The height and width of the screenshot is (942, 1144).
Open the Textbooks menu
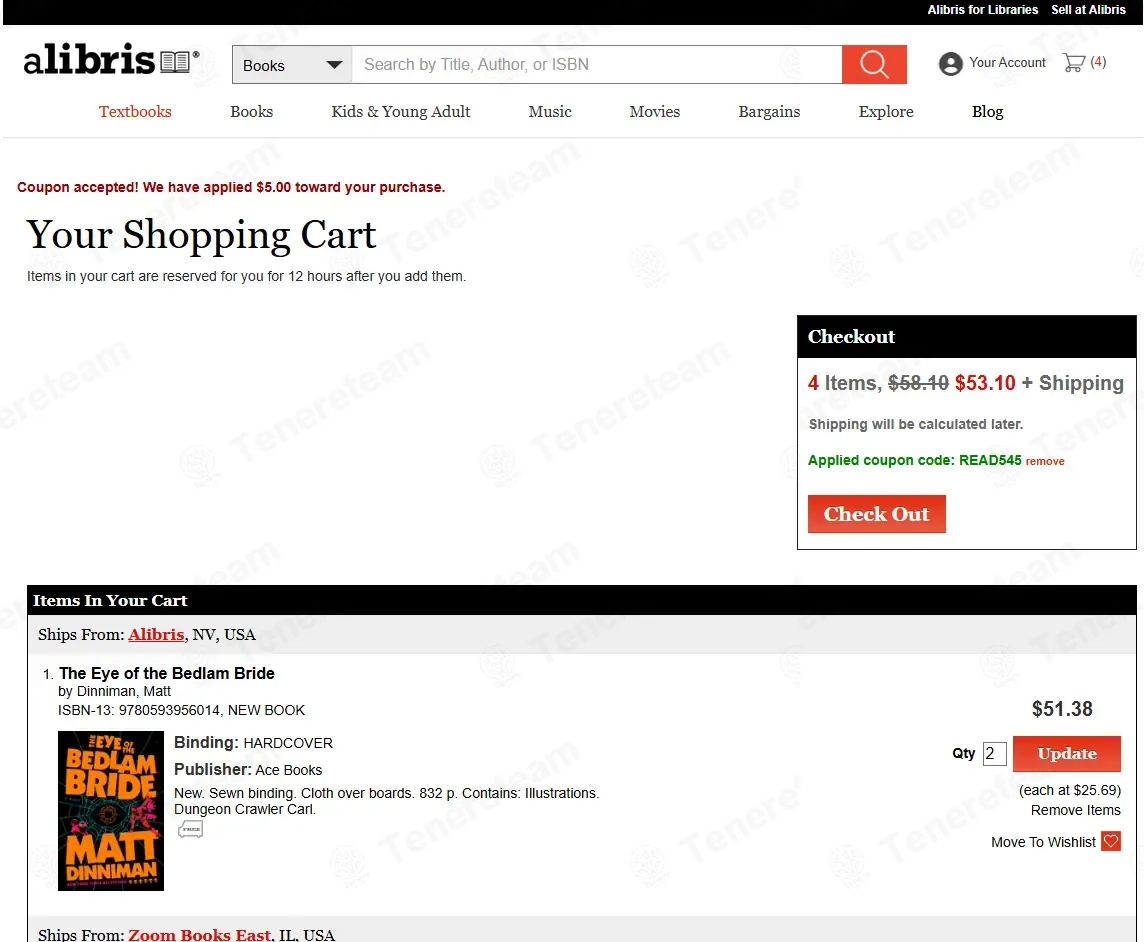point(135,112)
